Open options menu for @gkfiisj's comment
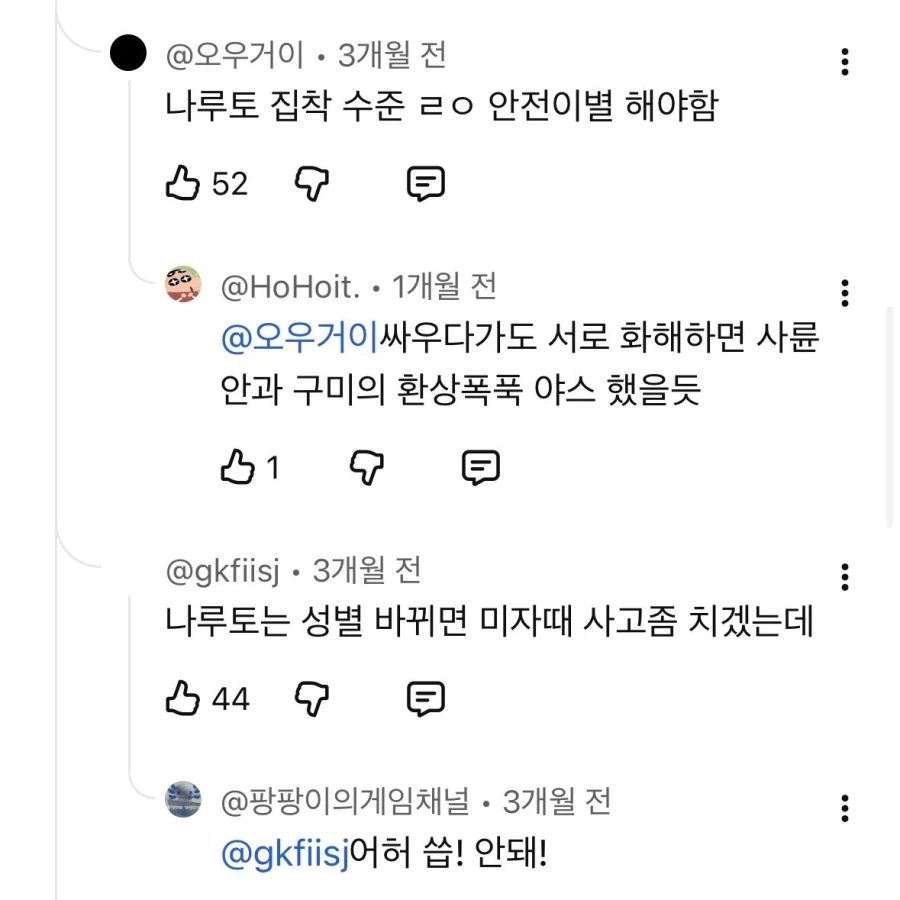Screen dimensions: 900x900 846,575
